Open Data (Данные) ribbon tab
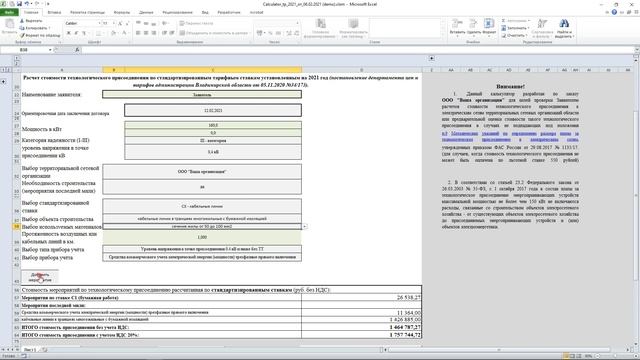This screenshot has width=640, height=360. point(146,12)
